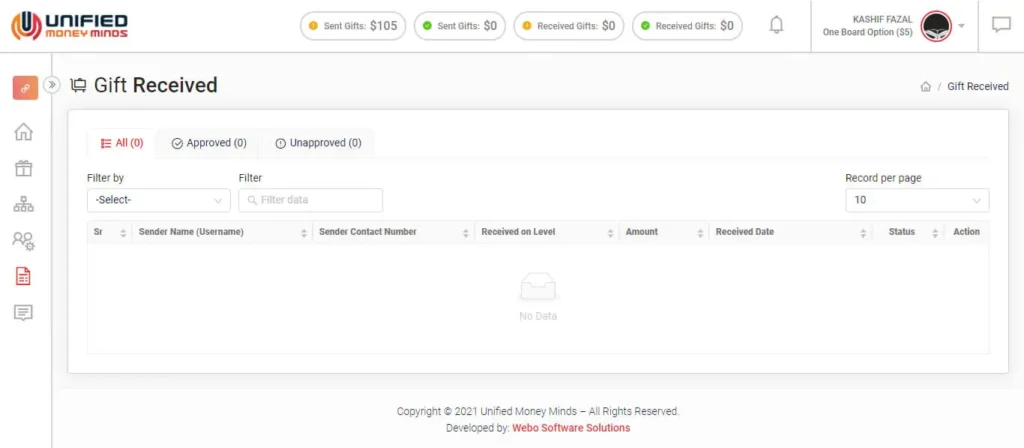Image resolution: width=1024 pixels, height=448 pixels.
Task: Sort by Received Date column header
Action: (x=745, y=232)
